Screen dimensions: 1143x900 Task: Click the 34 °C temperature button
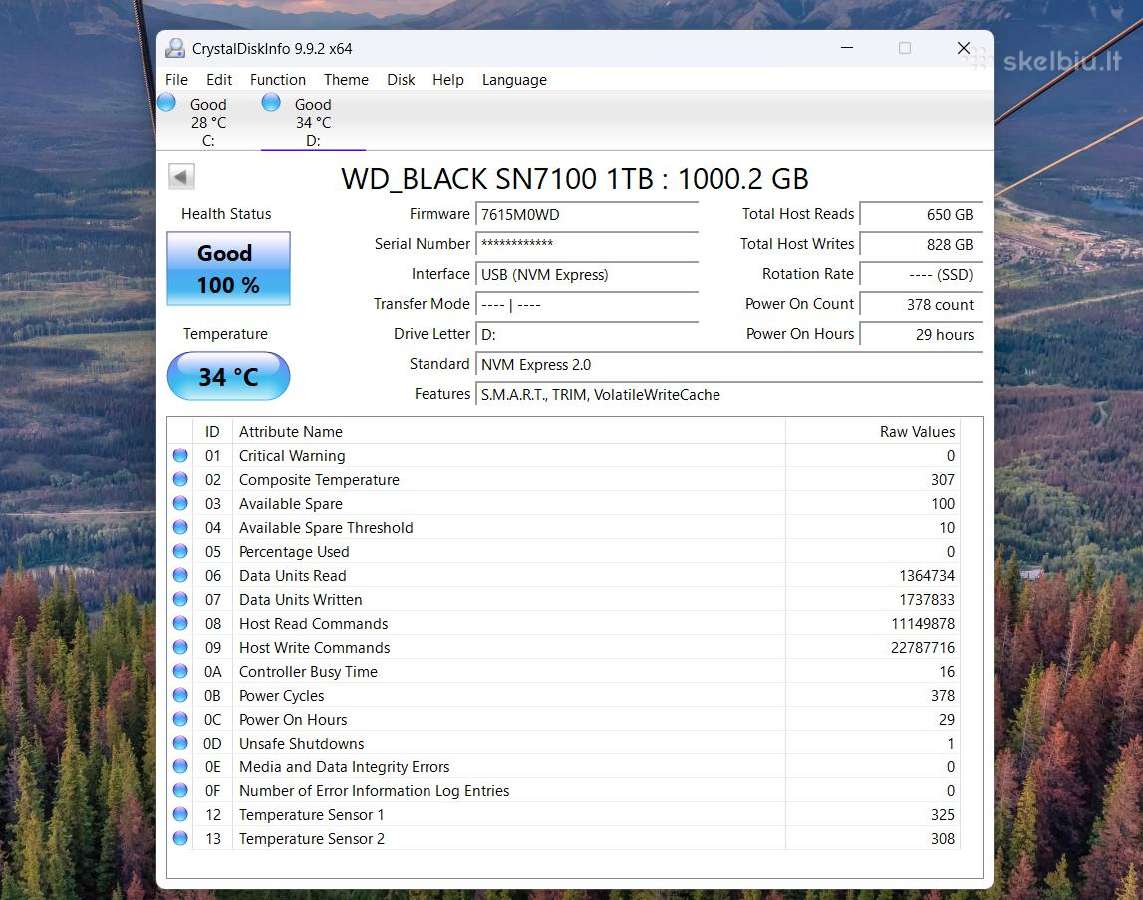(228, 376)
